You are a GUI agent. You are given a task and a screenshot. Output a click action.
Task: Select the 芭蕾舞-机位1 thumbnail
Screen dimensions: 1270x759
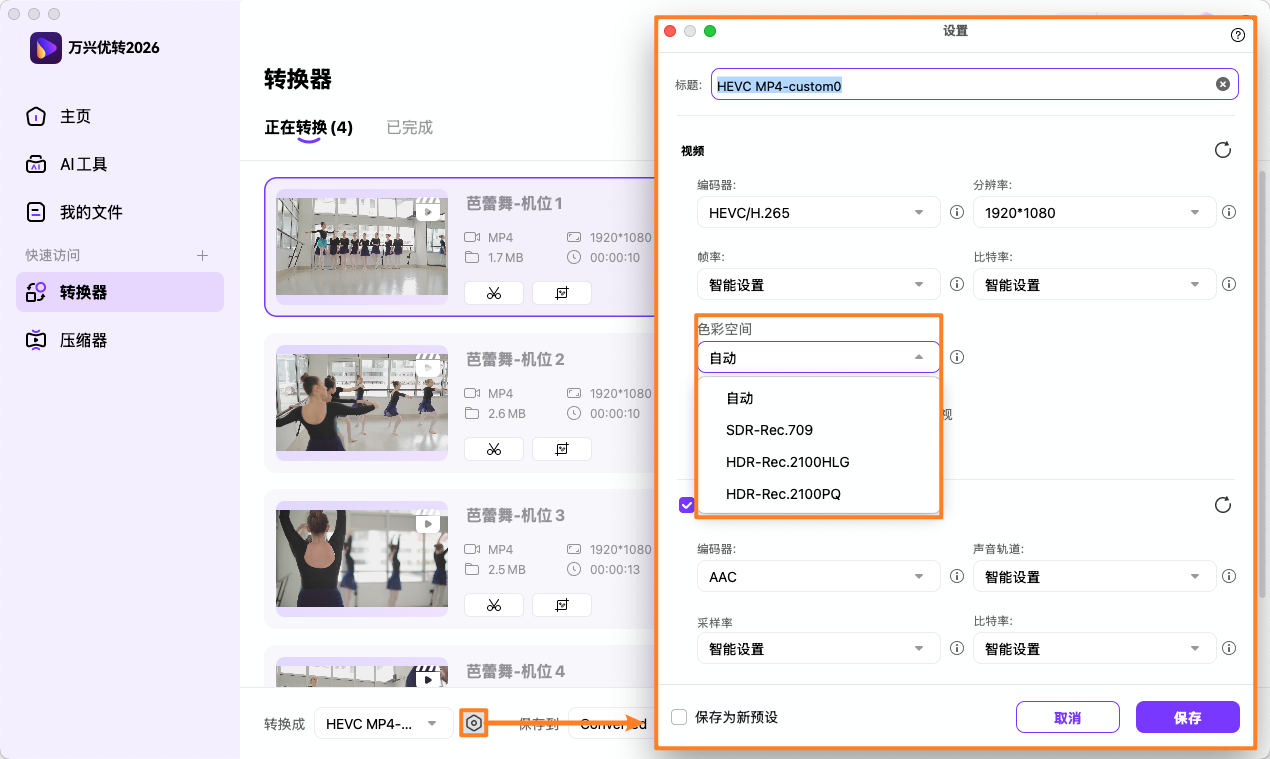click(361, 247)
